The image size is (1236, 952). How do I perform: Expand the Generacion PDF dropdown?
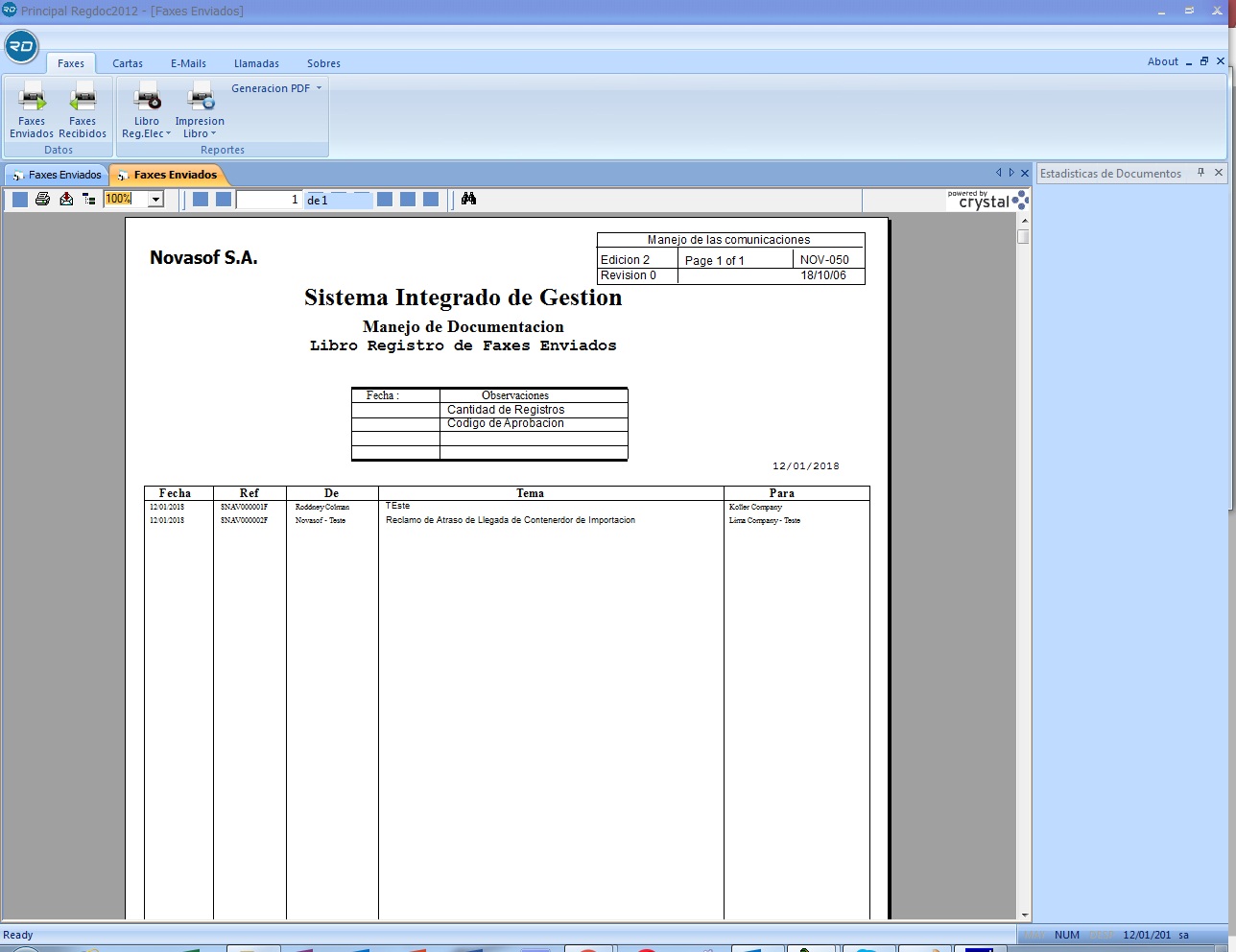click(x=276, y=88)
